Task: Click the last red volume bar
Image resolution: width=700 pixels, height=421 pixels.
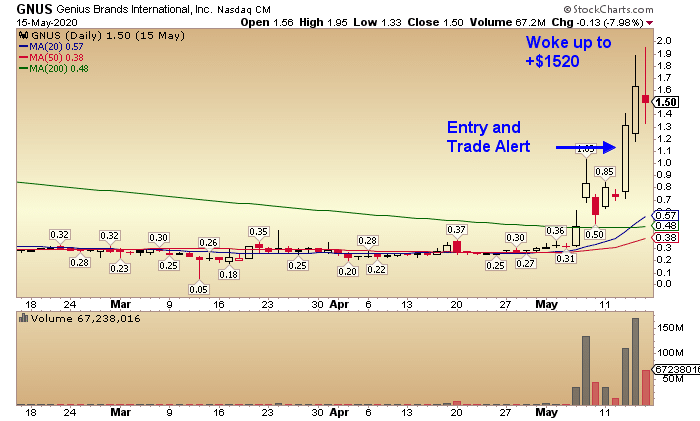Action: 646,387
